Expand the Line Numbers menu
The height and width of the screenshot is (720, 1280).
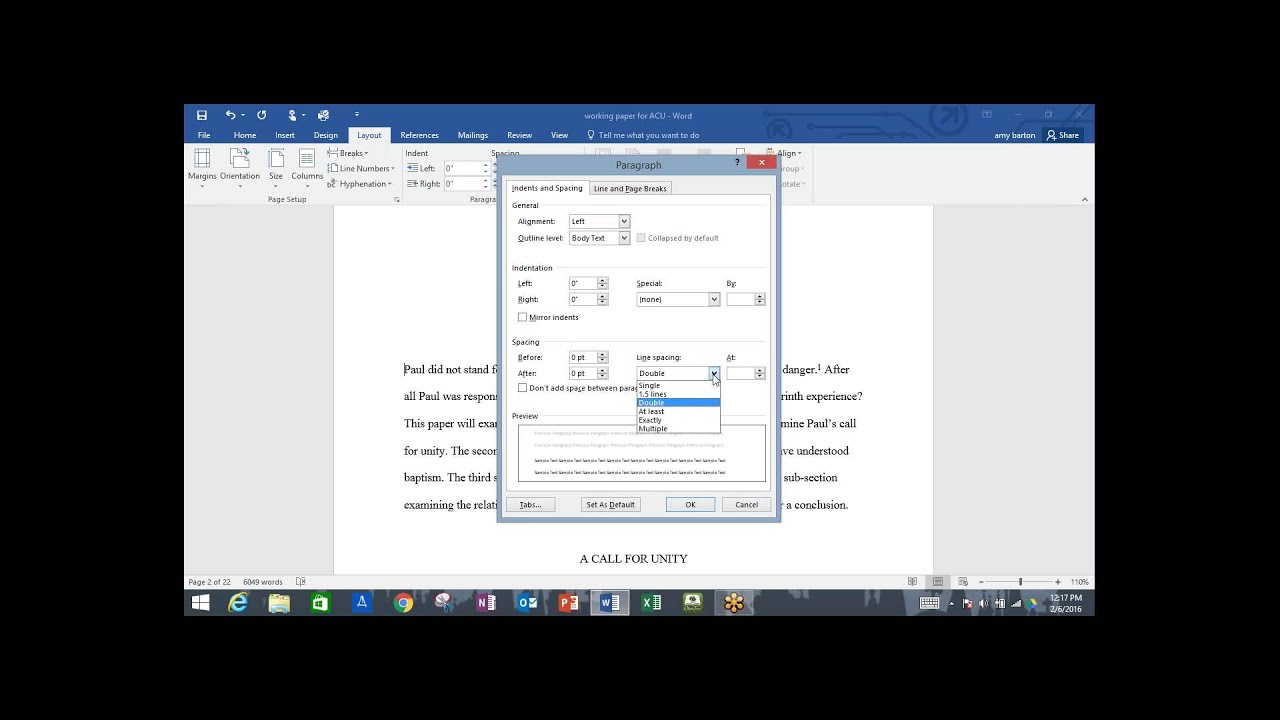361,168
